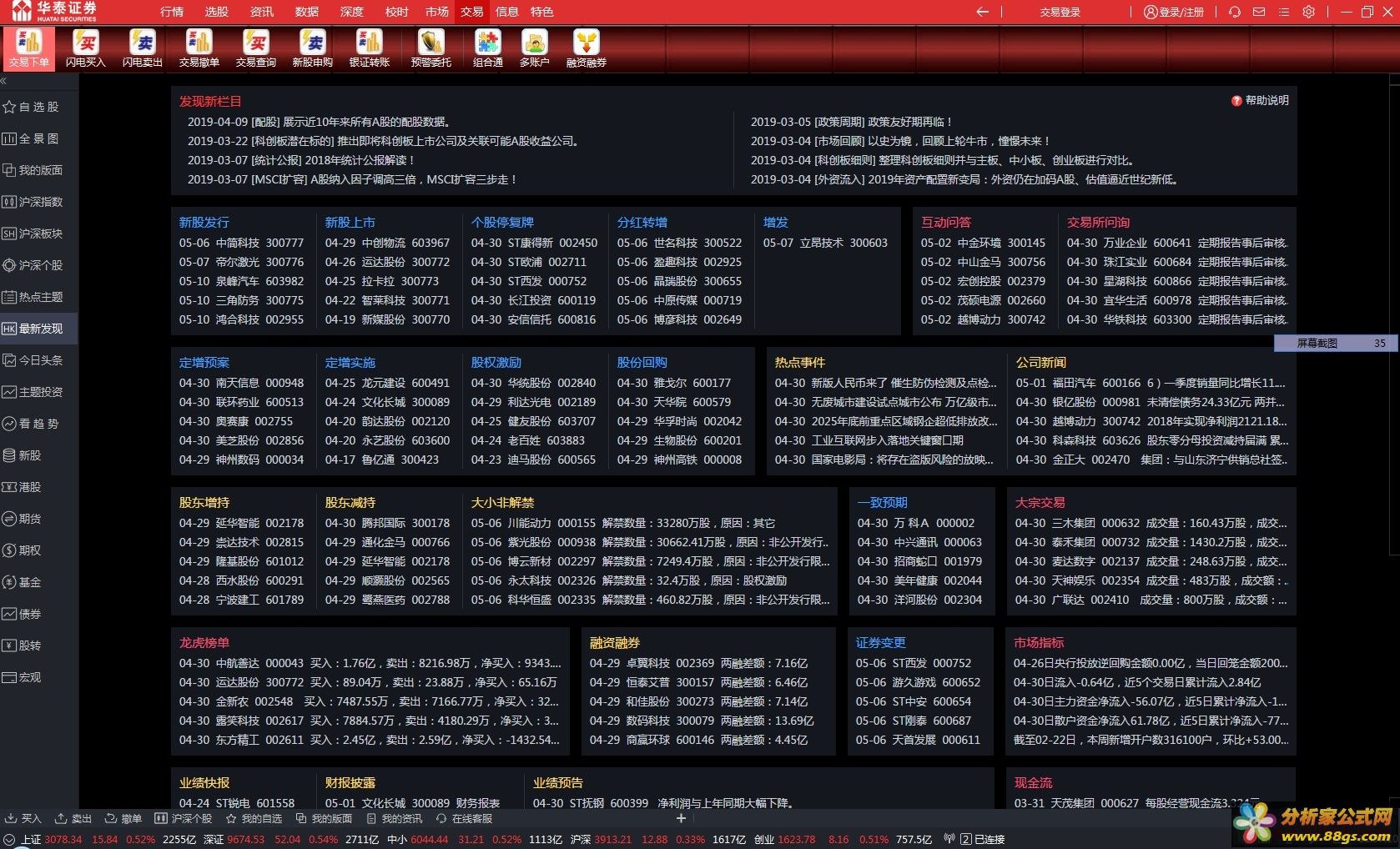Open the 新股发行 section heading
The image size is (1400, 849).
click(x=204, y=223)
